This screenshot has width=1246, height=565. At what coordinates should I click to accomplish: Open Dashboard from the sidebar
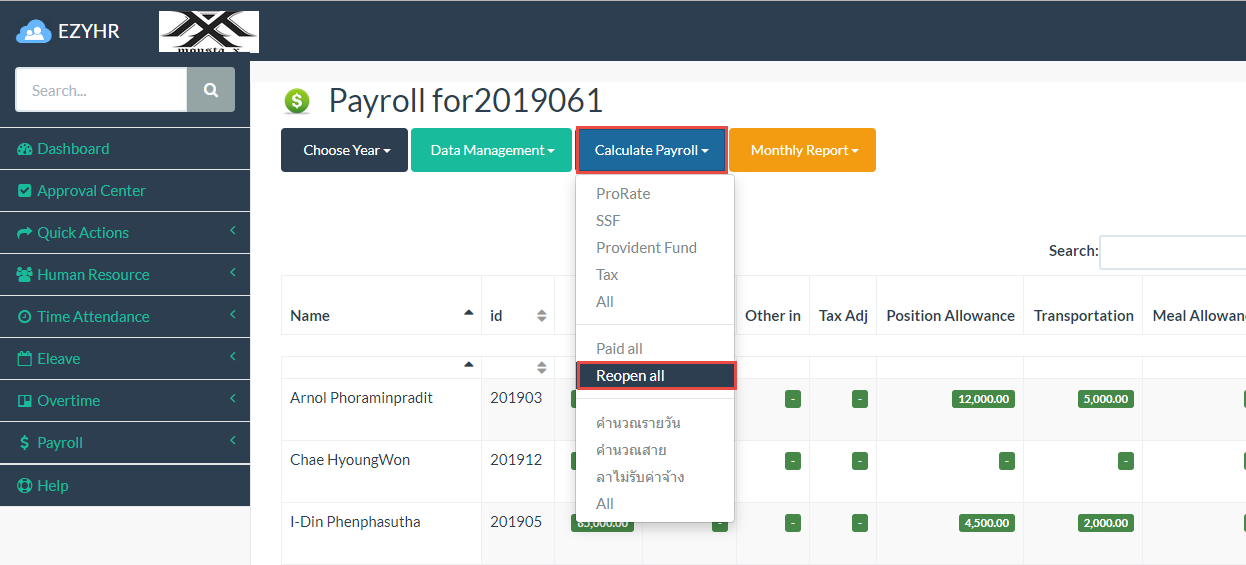coord(73,149)
